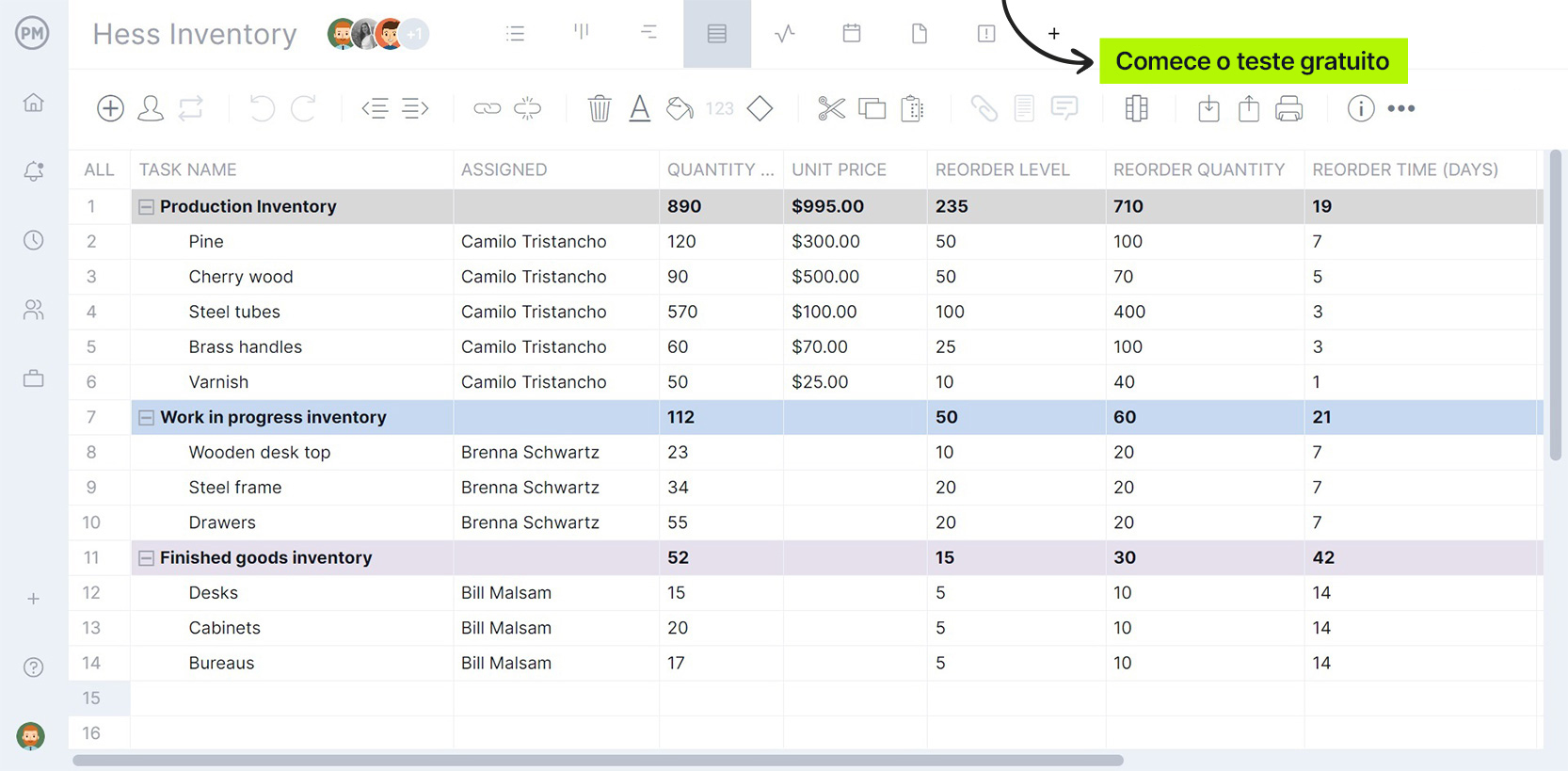The image size is (1568, 771).
Task: Click the user avatar at sidebar bottom
Action: [x=31, y=736]
